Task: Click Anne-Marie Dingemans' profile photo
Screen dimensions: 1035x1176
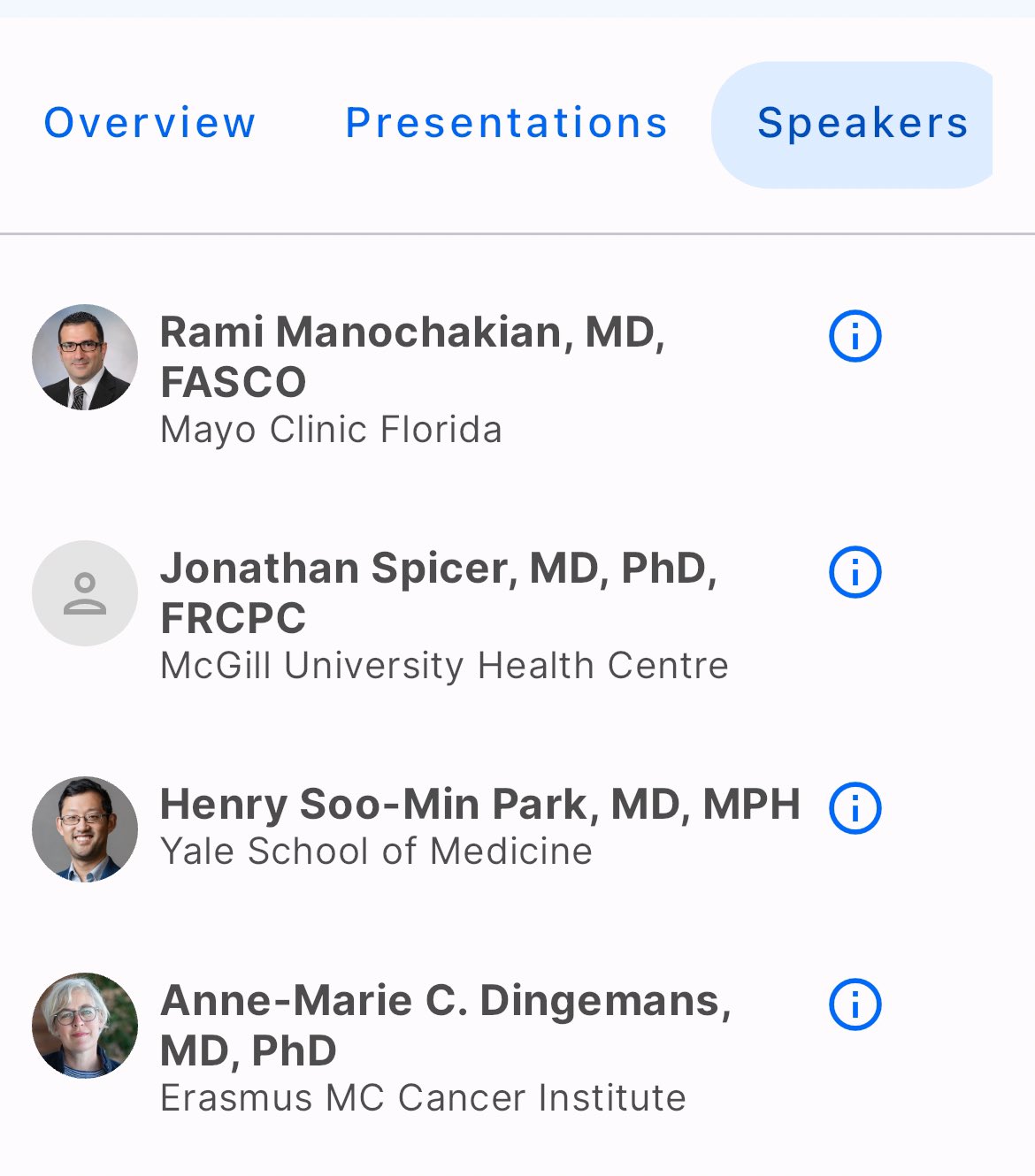Action: [x=85, y=1026]
